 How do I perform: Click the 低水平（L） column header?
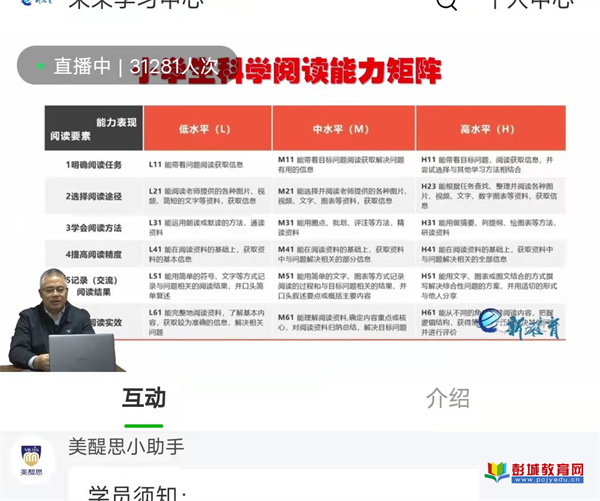[x=207, y=128]
